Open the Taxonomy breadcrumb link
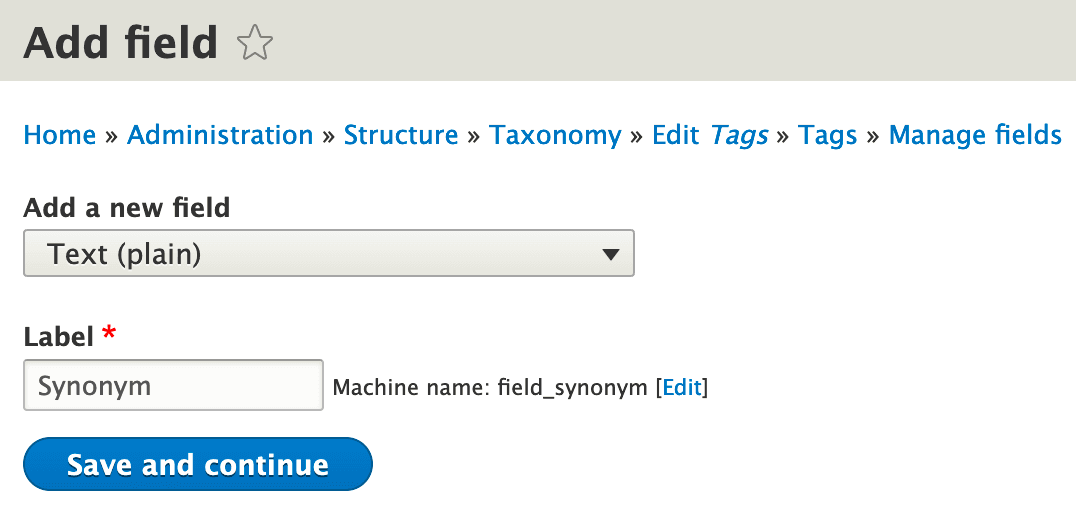Image resolution: width=1076 pixels, height=514 pixels. [x=555, y=135]
